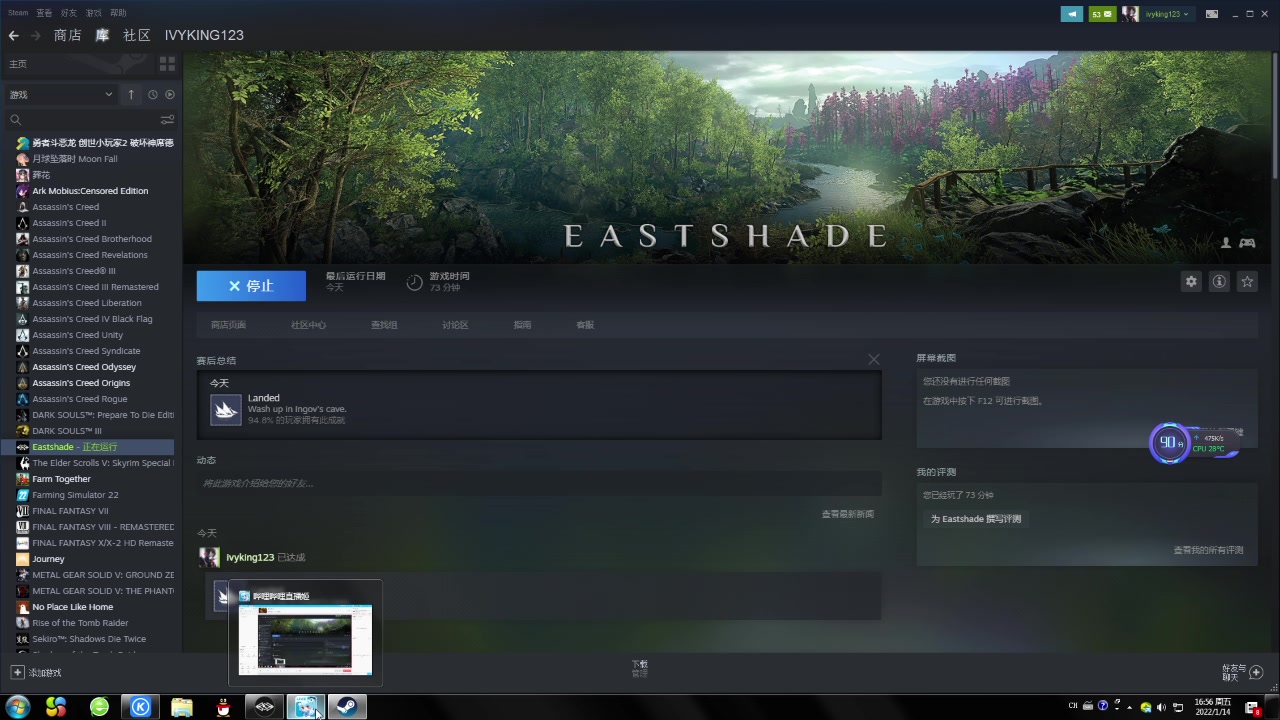Click 为 Eastshade 撰写评测 button
This screenshot has height=720, width=1280.
coord(976,519)
